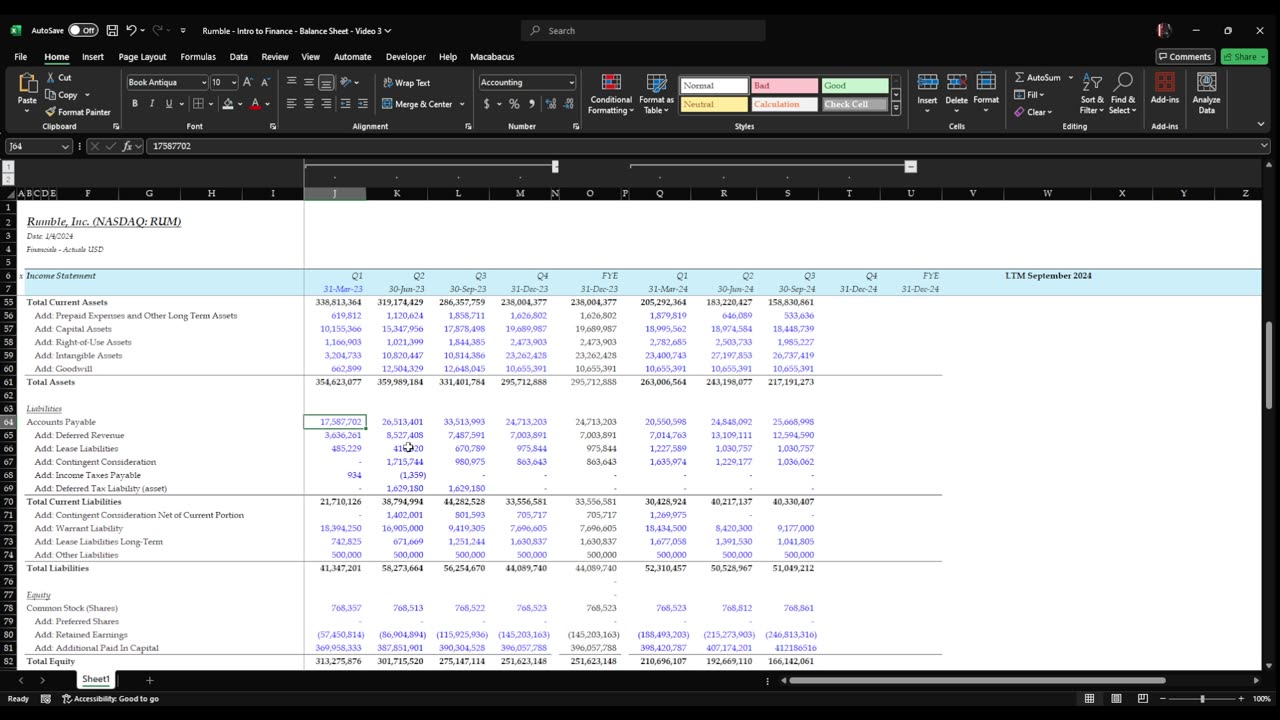This screenshot has height=720, width=1280.
Task: Toggle Italic formatting
Action: [151, 104]
